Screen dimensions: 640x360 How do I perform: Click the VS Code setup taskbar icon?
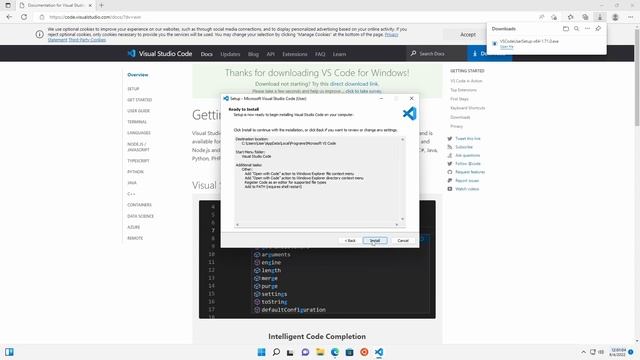click(x=379, y=352)
